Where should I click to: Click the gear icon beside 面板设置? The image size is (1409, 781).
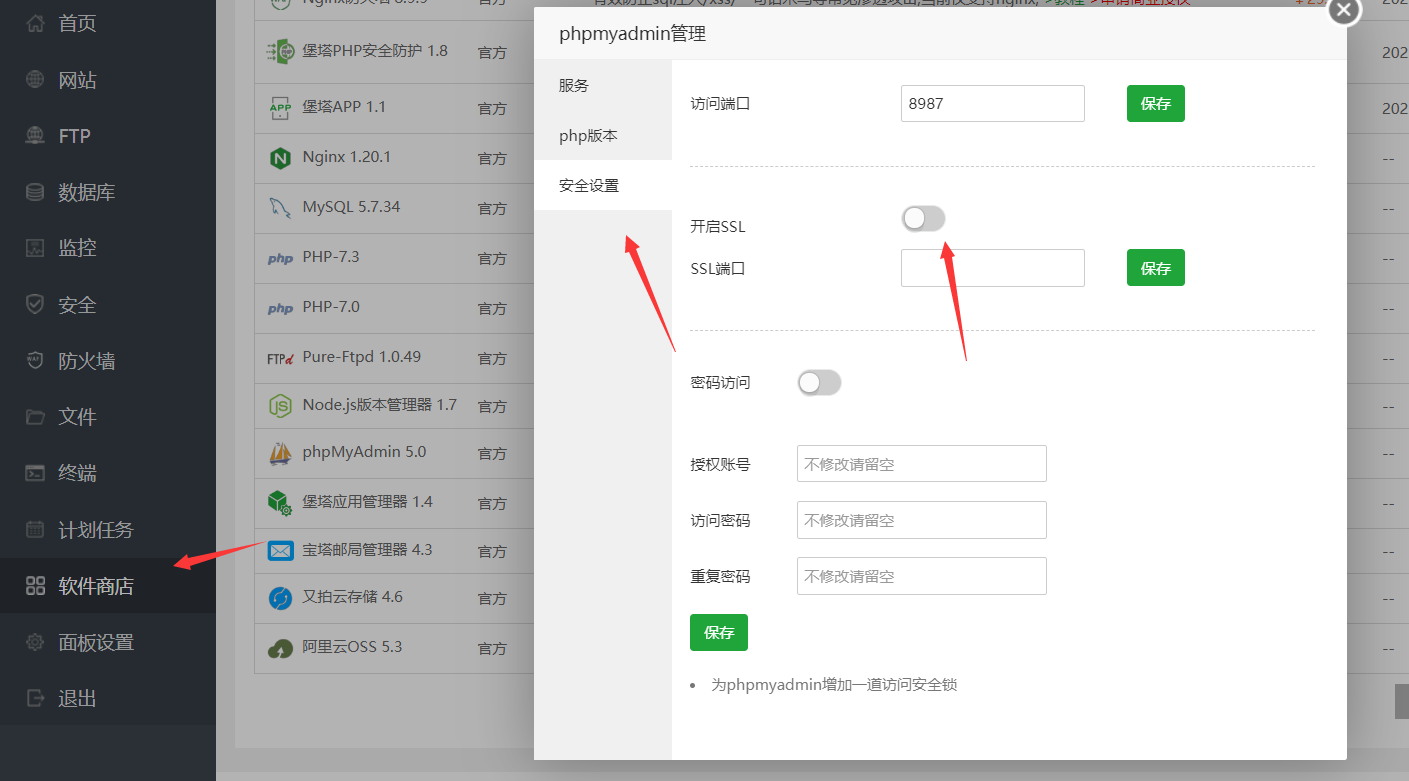(x=35, y=642)
